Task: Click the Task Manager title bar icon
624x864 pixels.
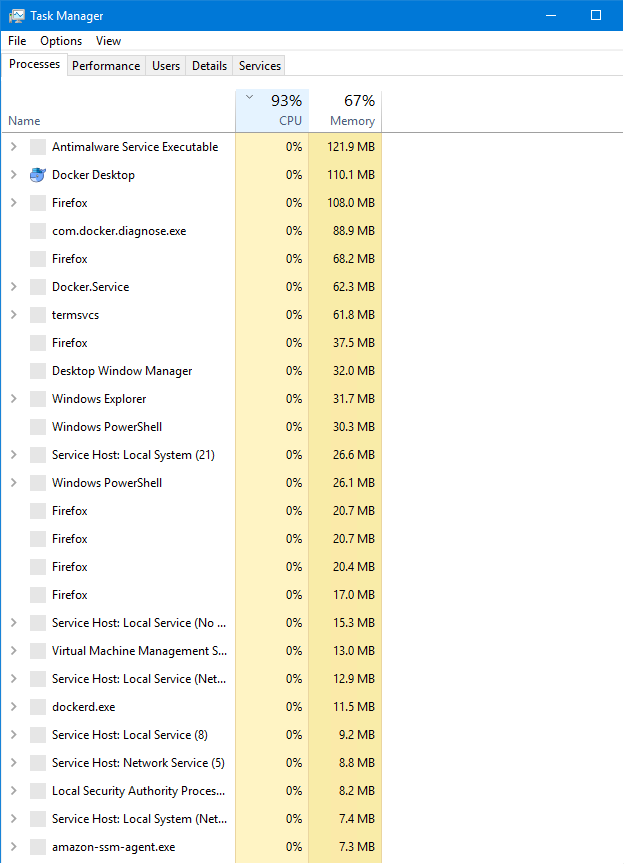Action: (x=17, y=15)
